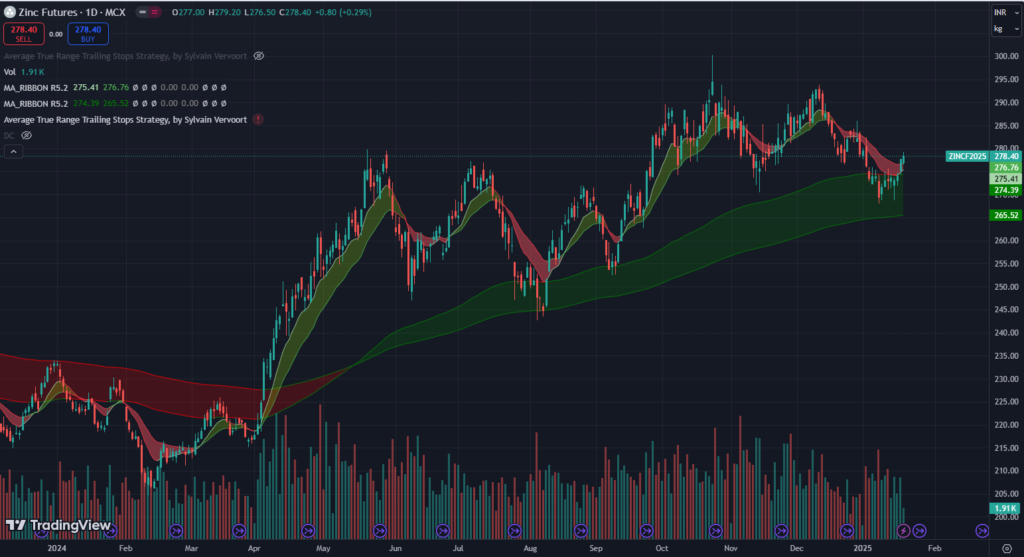Image resolution: width=1024 pixels, height=557 pixels.
Task: Click the Zinc Futures symbol logo
Action: pyautogui.click(x=10, y=12)
